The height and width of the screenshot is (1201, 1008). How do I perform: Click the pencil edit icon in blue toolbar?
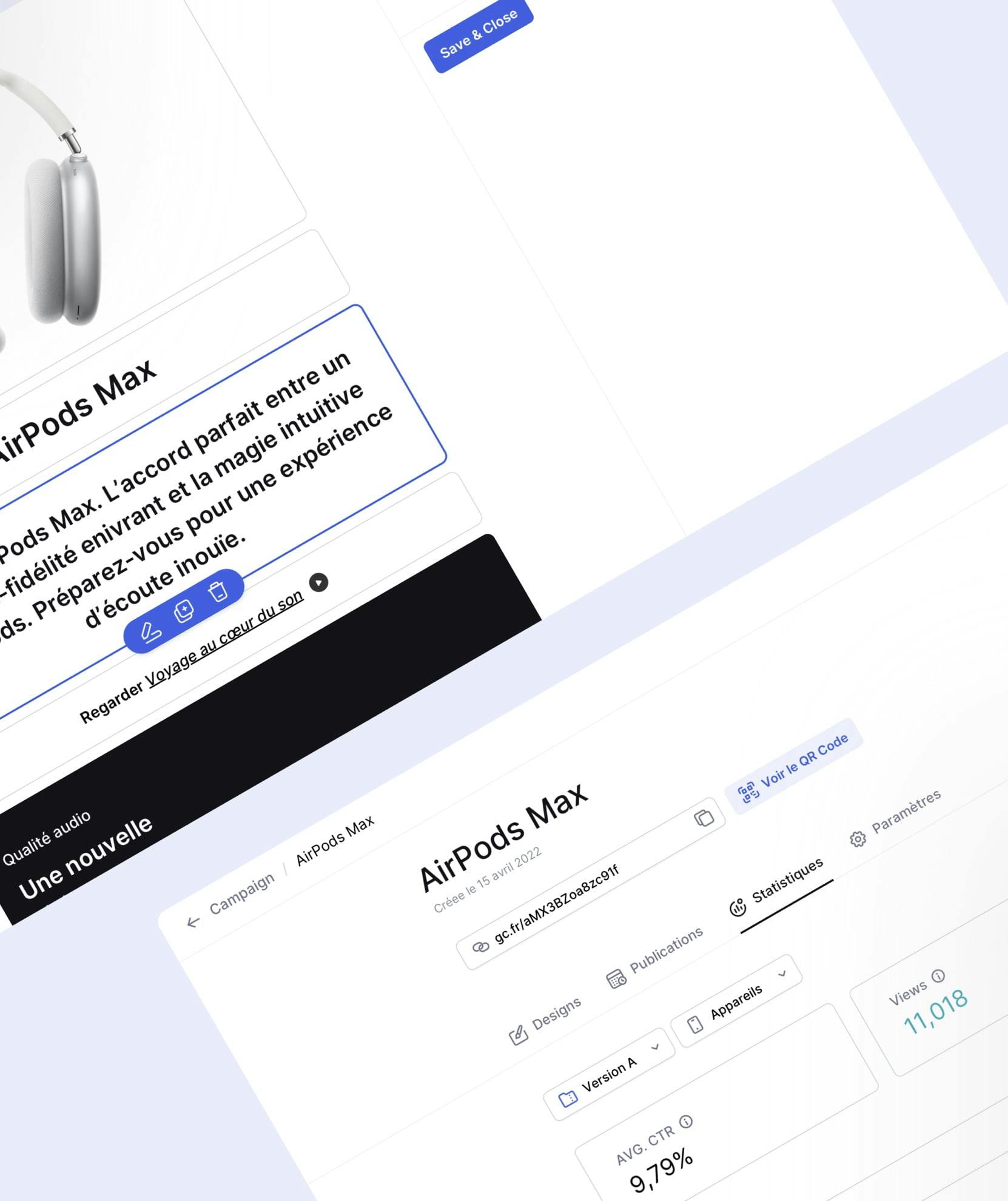coord(150,631)
